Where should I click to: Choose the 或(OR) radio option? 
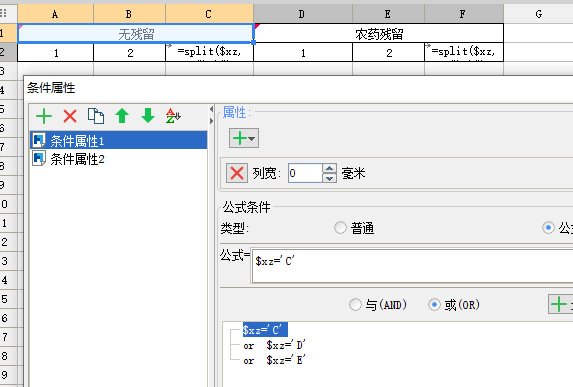click(434, 304)
